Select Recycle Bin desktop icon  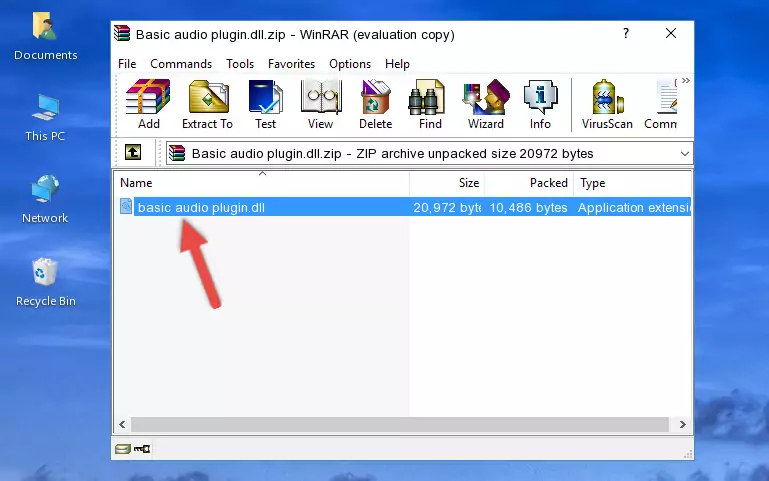point(45,282)
